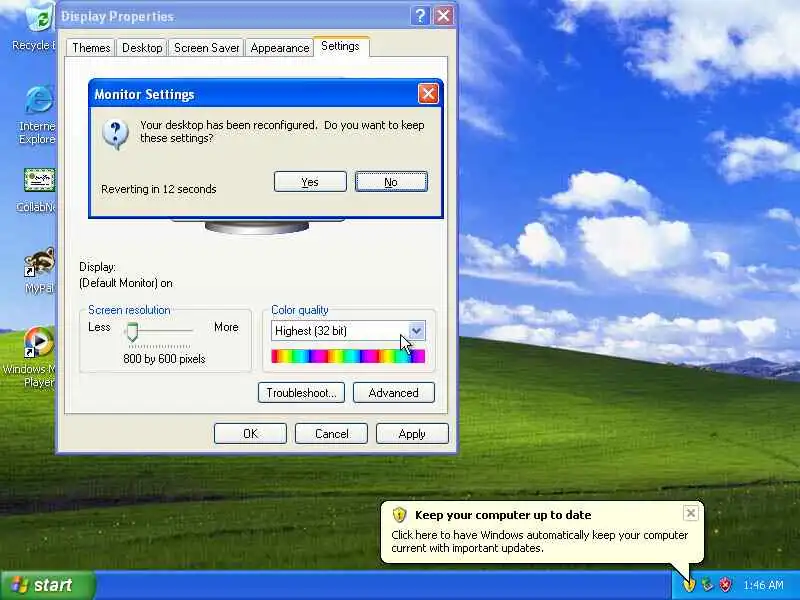This screenshot has width=800, height=600.
Task: Click Yes to keep display settings
Action: [x=310, y=182]
